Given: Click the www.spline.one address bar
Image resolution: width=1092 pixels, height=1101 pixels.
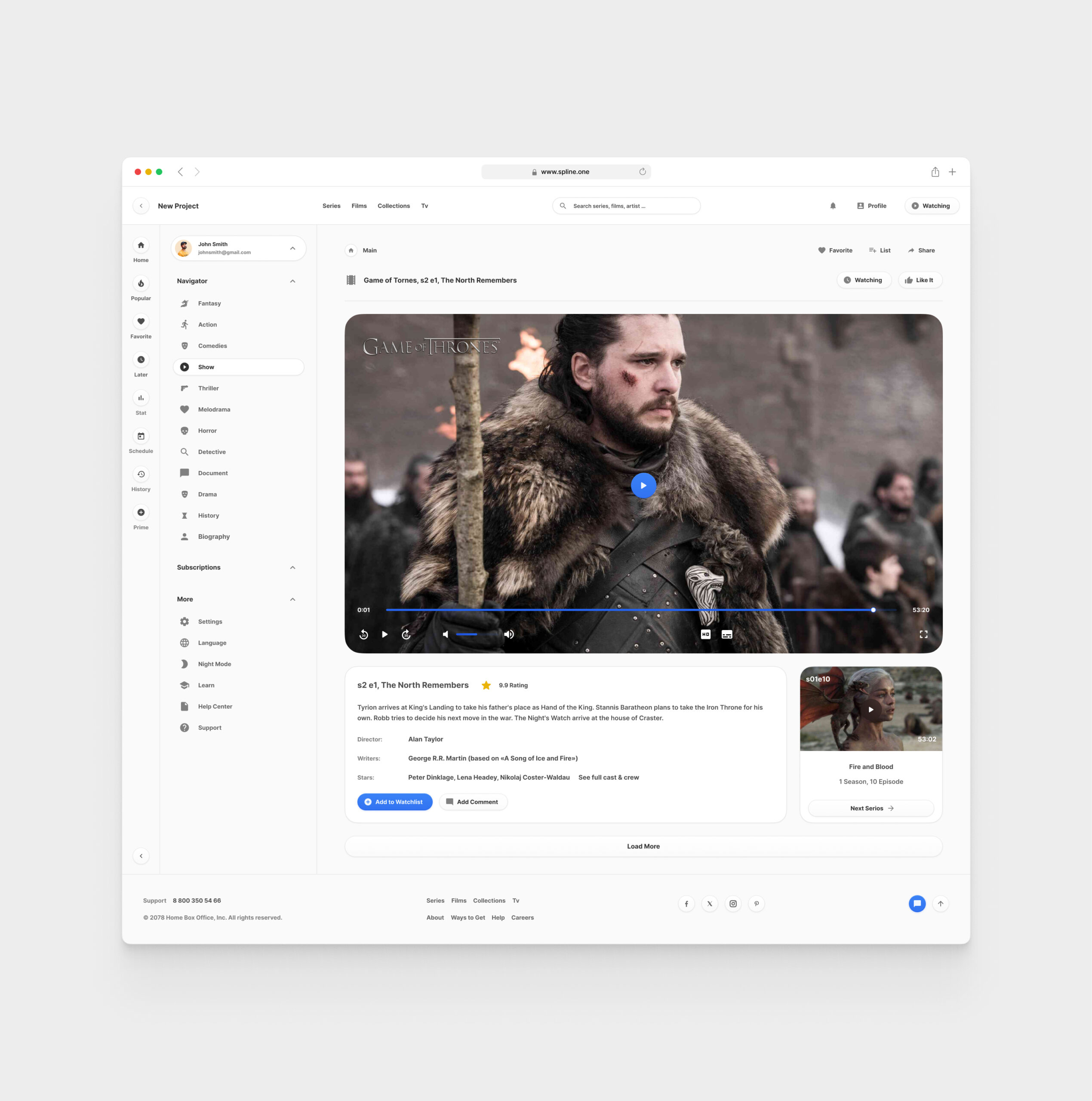Looking at the screenshot, I should (566, 172).
